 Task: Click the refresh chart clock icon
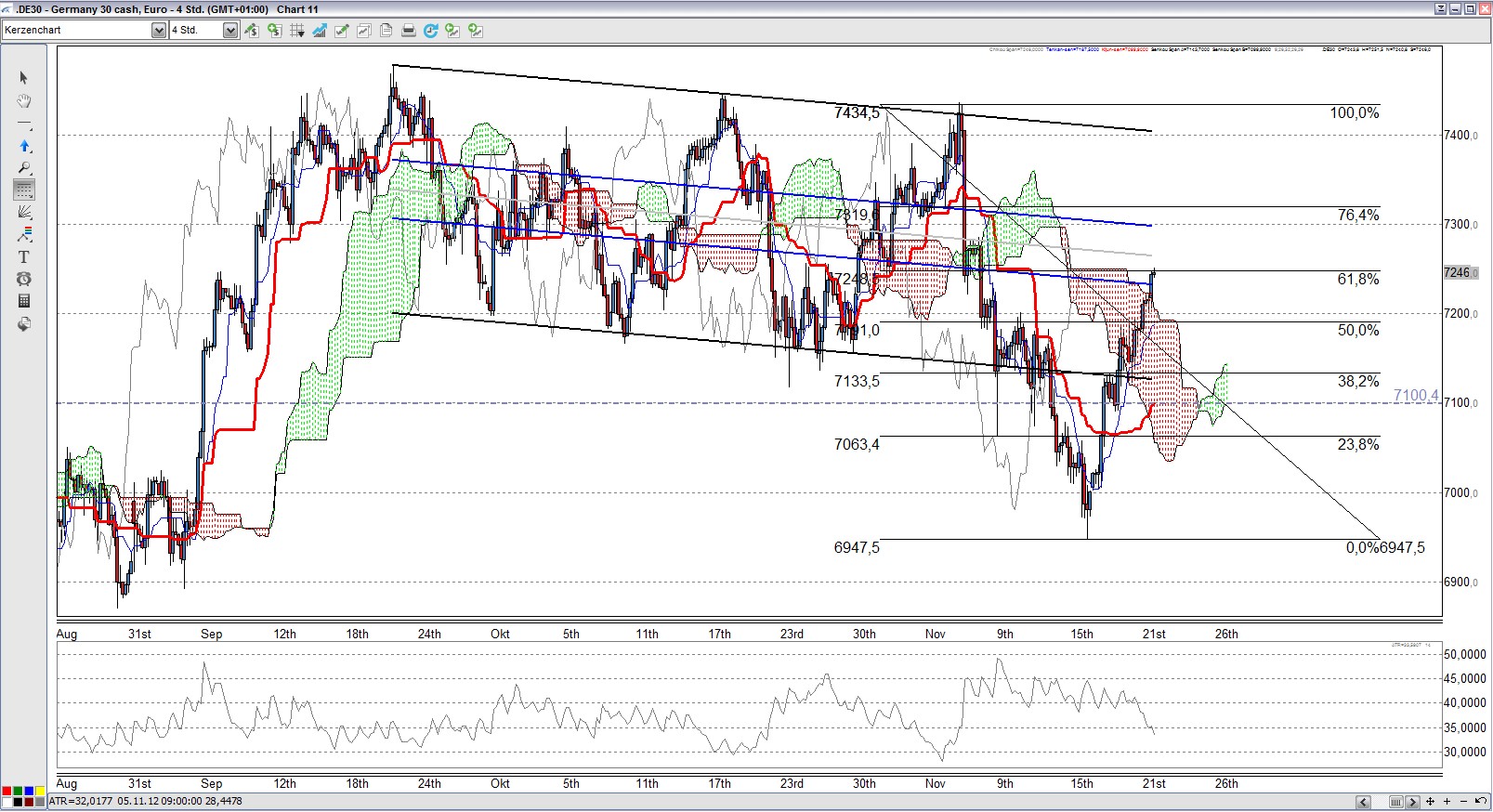click(430, 31)
